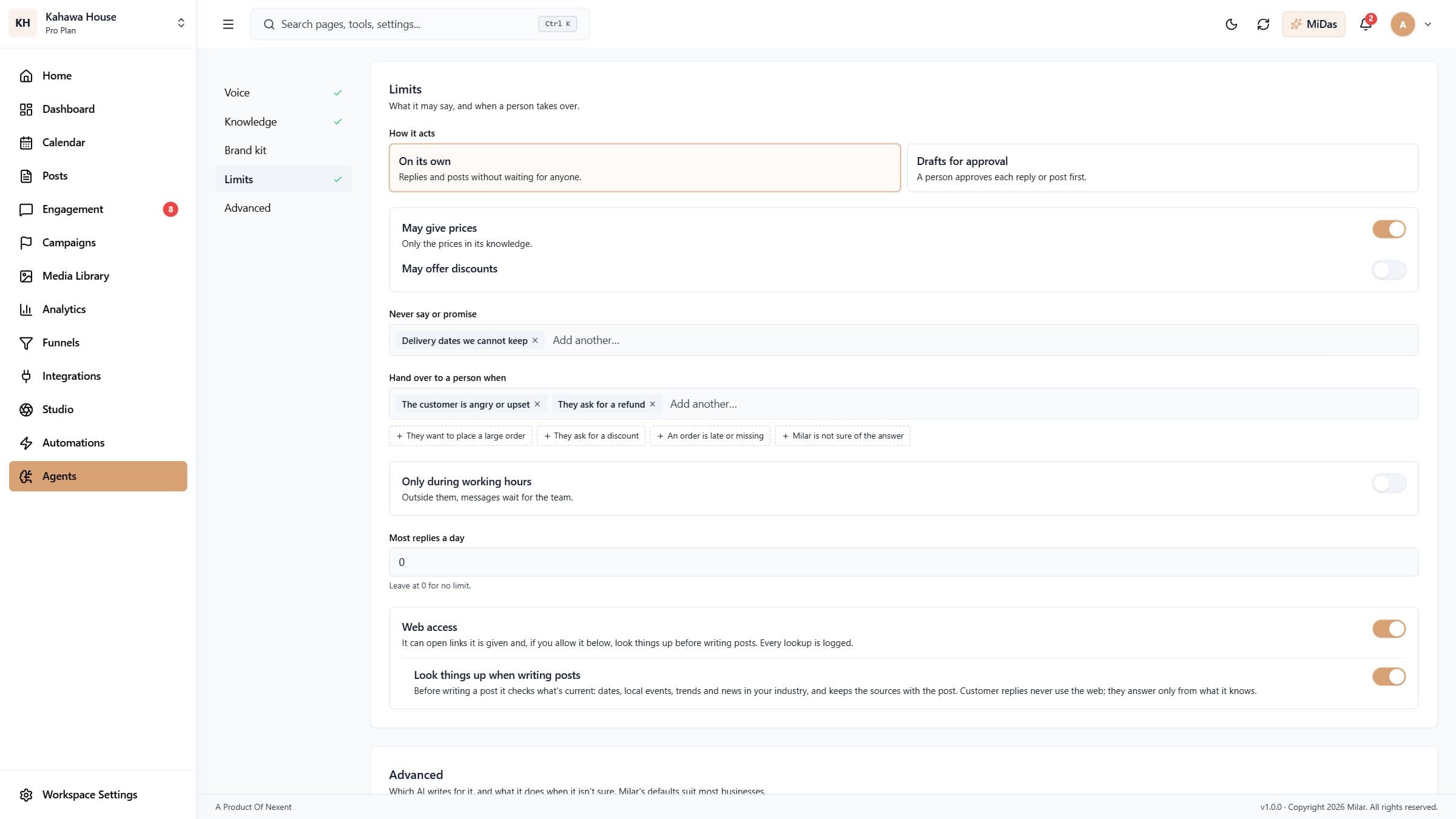Click the Workspace Settings gear icon
Viewport: 1456px width, 819px height.
click(x=25, y=795)
